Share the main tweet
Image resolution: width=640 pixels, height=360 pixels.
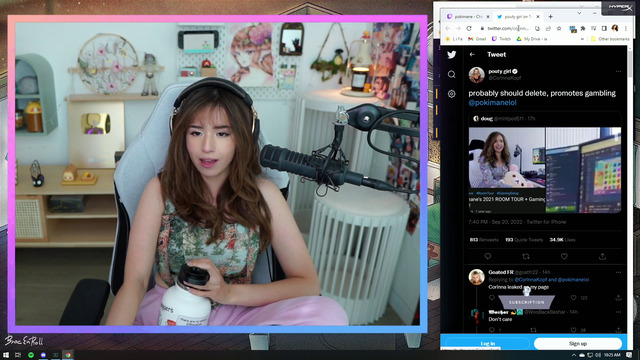[x=602, y=256]
